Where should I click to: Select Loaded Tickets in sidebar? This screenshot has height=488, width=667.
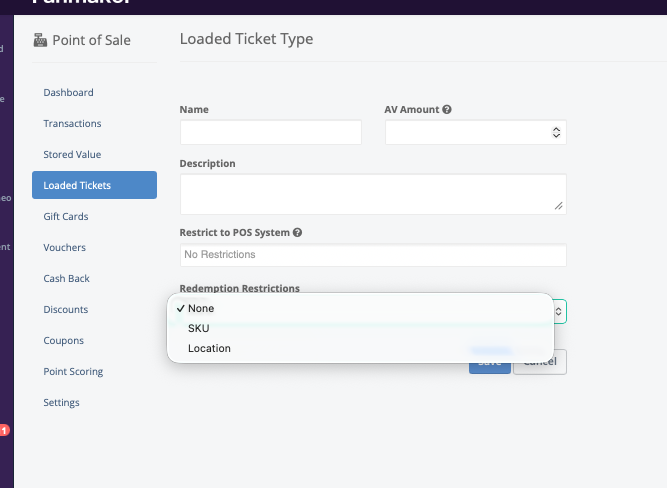tap(77, 185)
